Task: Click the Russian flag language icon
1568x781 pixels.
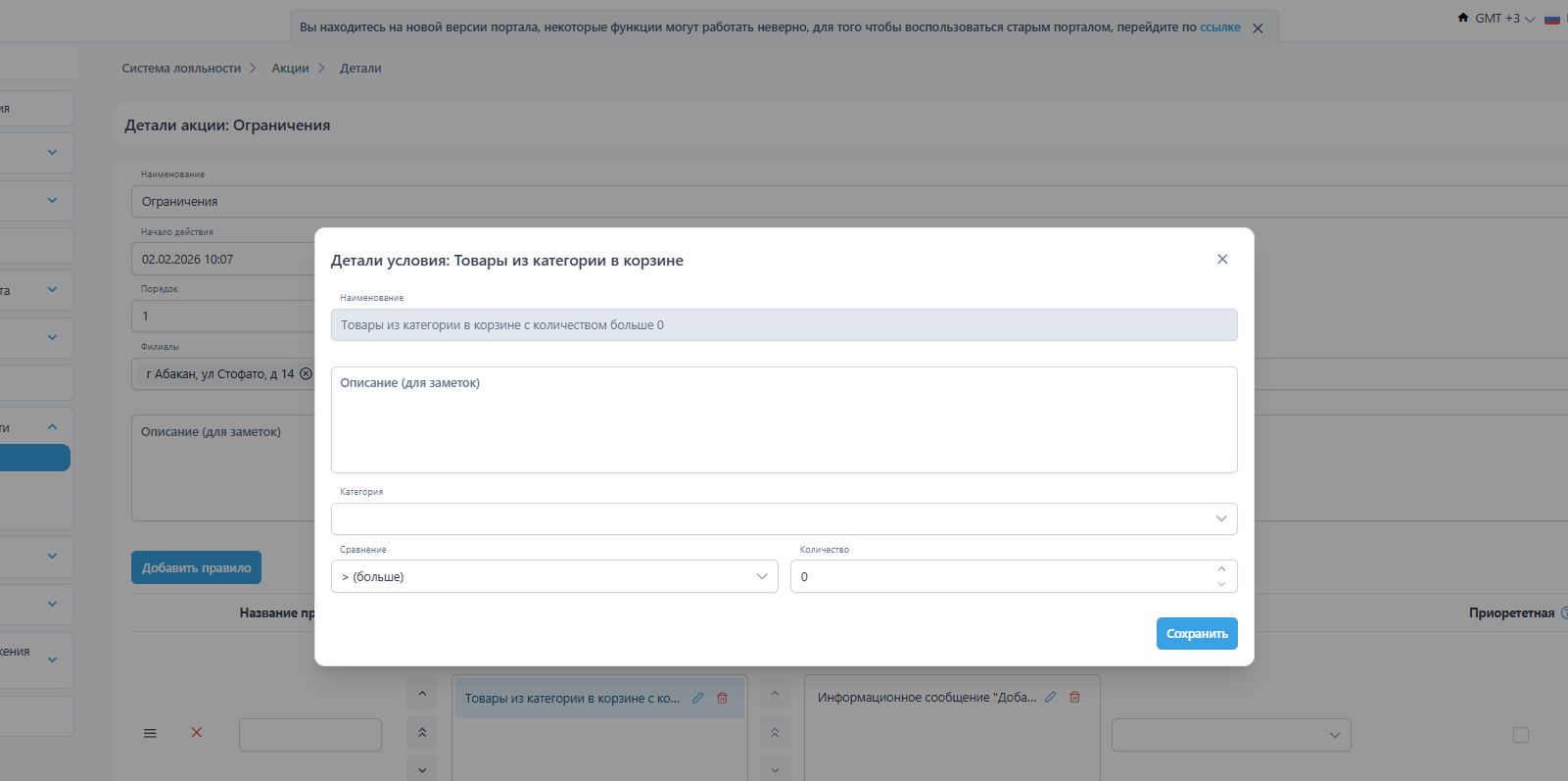Action: 1551,19
